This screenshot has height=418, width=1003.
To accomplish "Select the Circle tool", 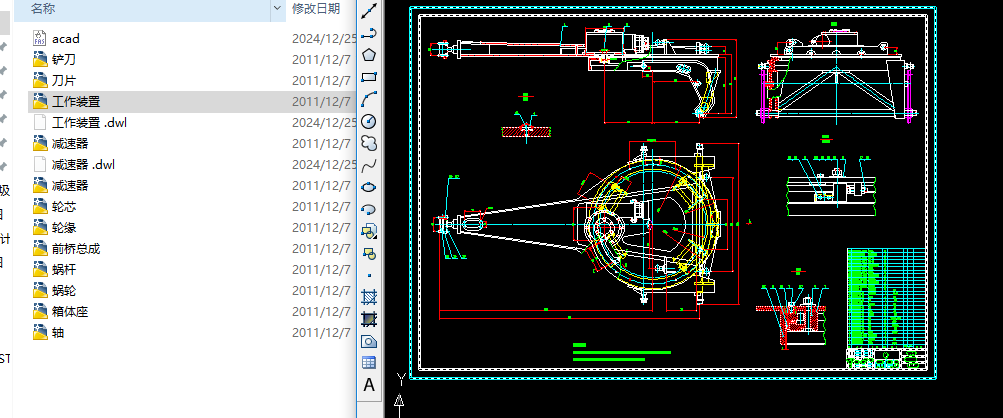I will 369,121.
